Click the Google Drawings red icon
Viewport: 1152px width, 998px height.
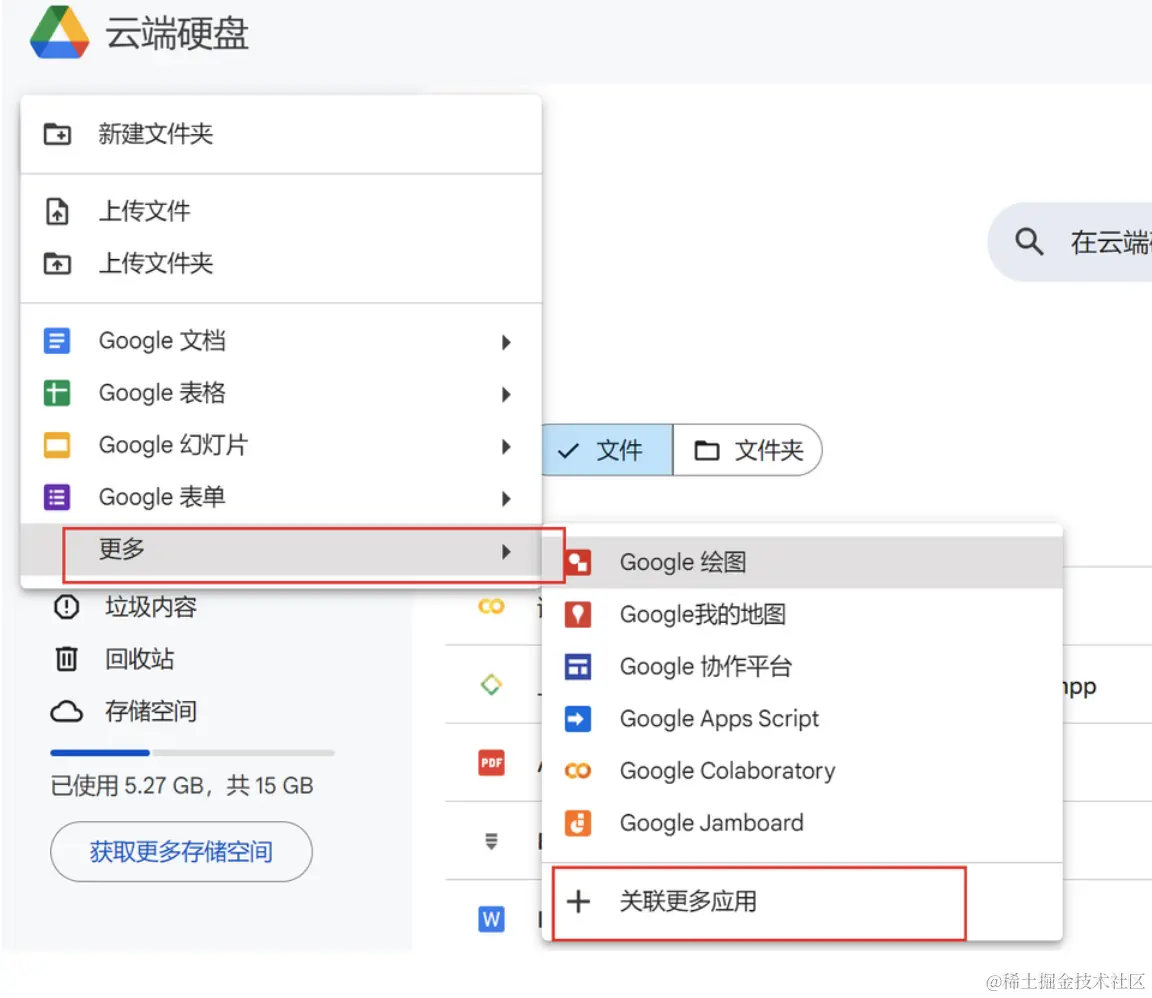tap(578, 562)
